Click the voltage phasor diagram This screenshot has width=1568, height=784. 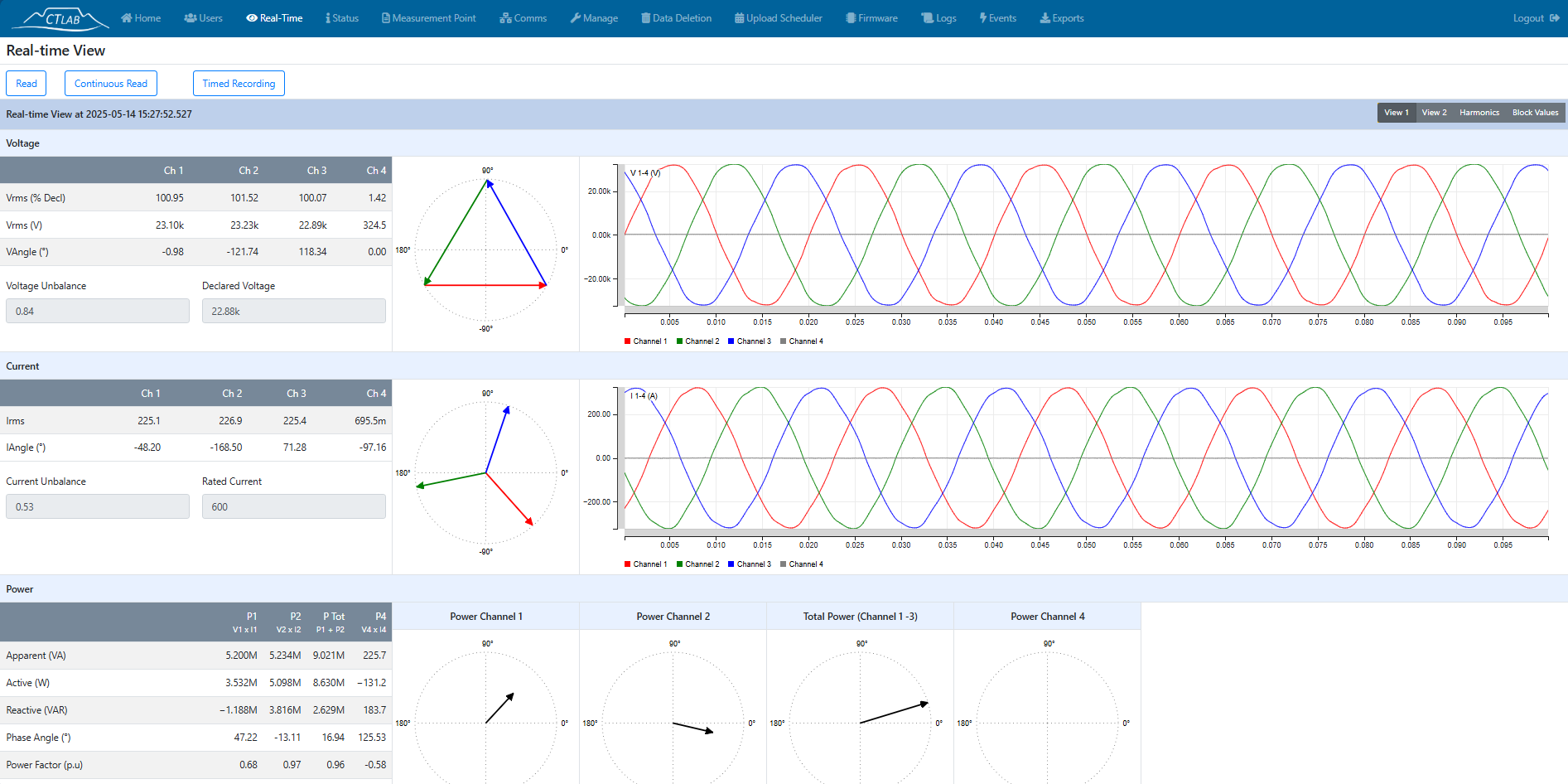pyautogui.click(x=486, y=249)
